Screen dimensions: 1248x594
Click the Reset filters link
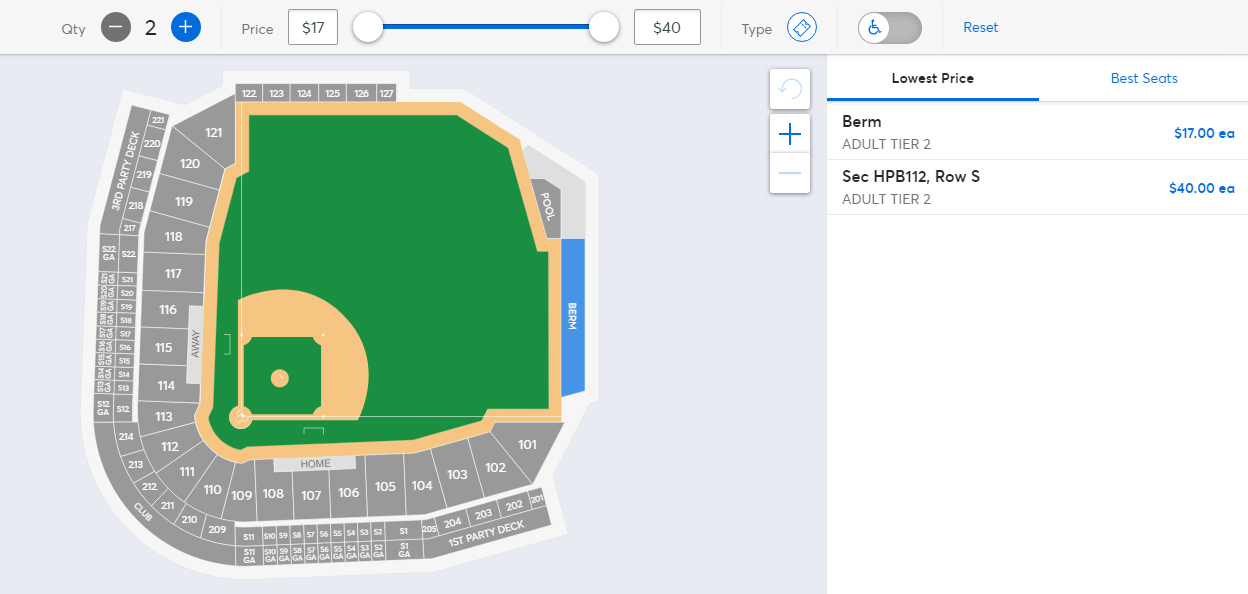click(980, 28)
